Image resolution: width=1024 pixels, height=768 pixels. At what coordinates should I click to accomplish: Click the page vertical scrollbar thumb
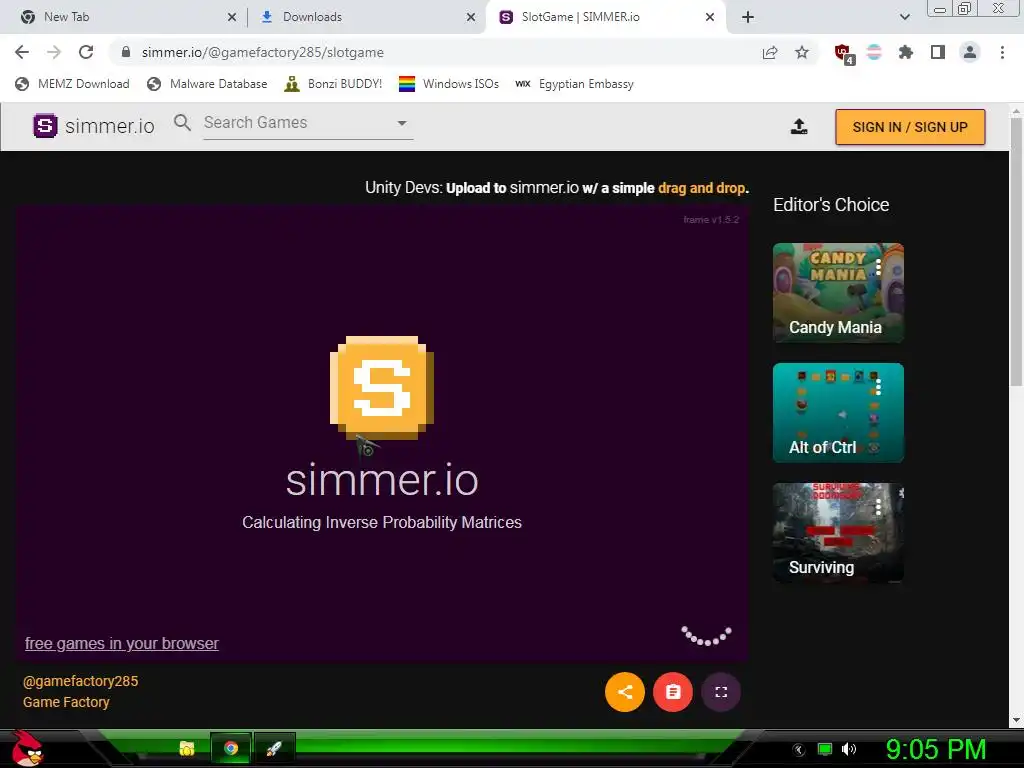1016,251
